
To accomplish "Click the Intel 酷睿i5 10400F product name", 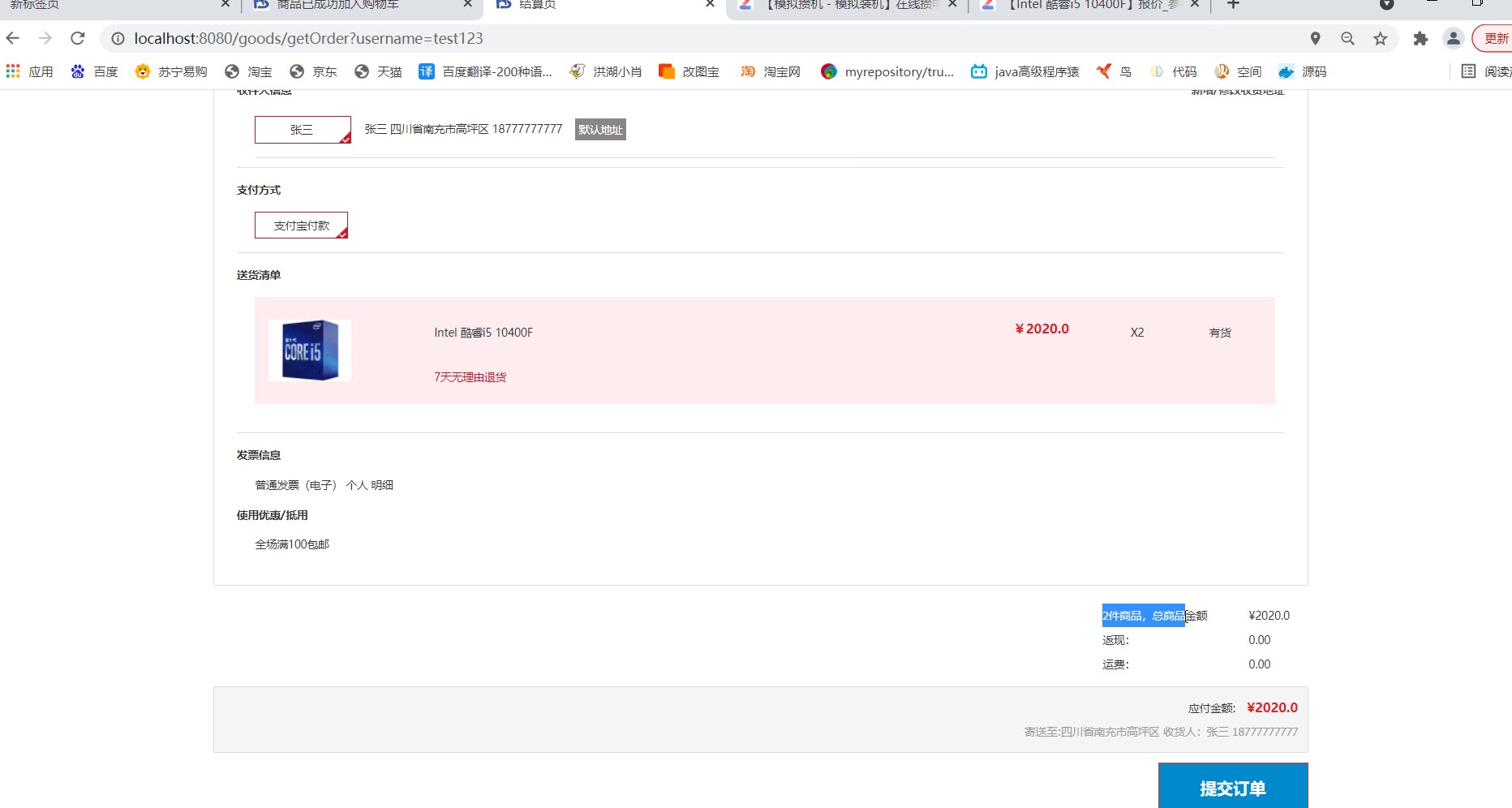I will tap(483, 333).
